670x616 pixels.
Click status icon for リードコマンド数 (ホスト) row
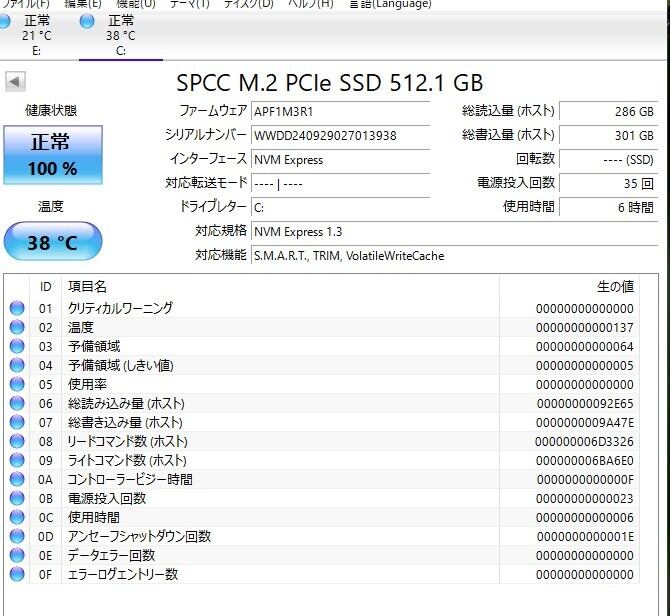click(x=17, y=441)
